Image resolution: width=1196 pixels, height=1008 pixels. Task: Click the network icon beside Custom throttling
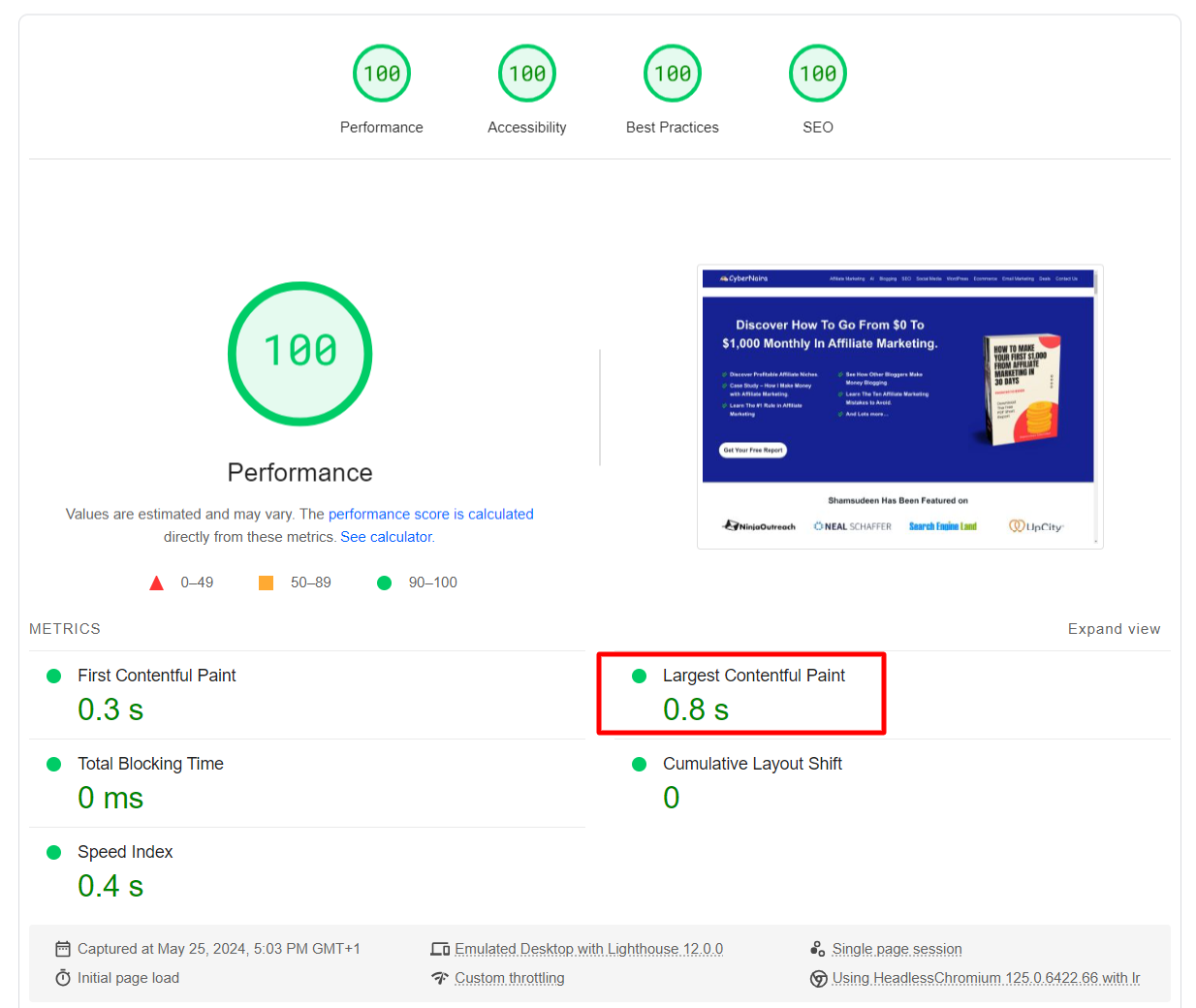(440, 978)
